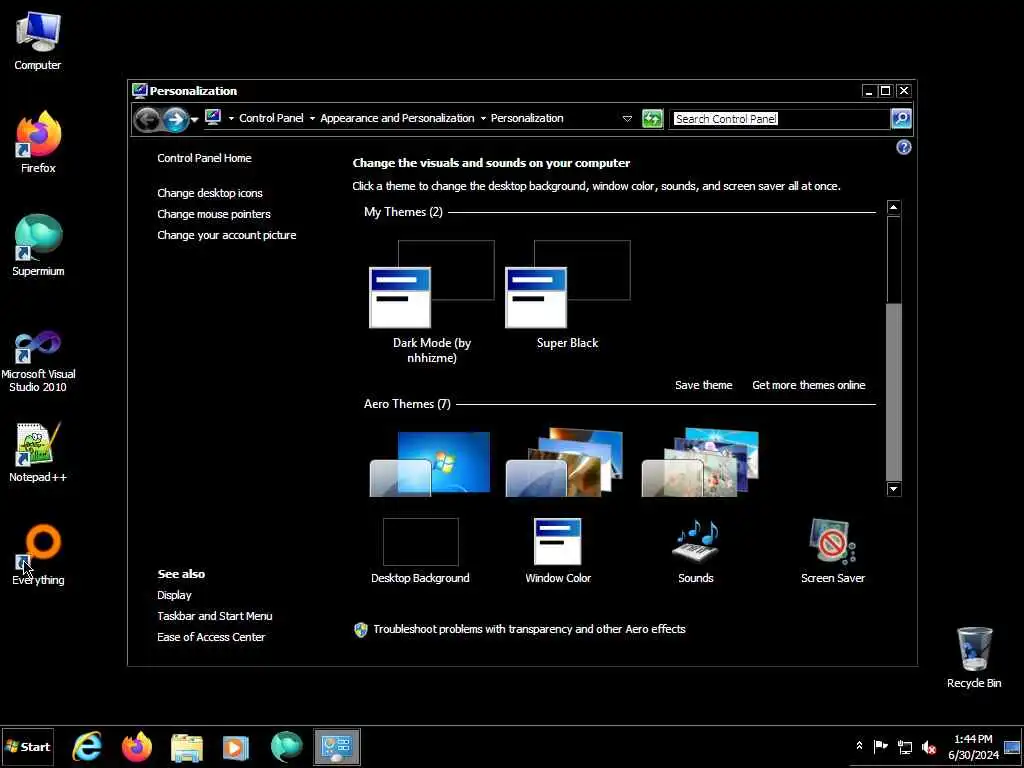Viewport: 1024px width, 768px height.
Task: Select the Firefox desktop shortcut
Action: point(38,142)
